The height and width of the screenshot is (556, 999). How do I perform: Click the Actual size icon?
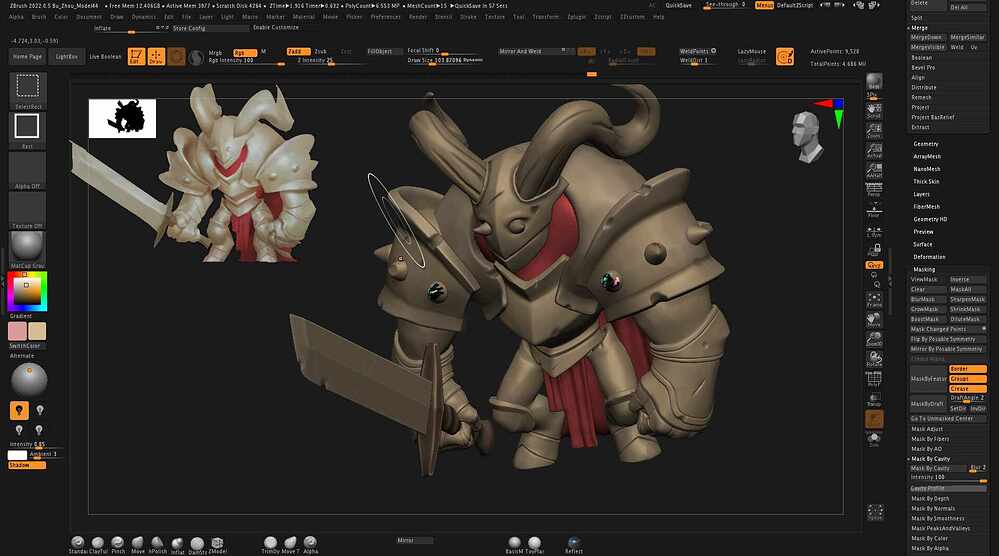(874, 151)
